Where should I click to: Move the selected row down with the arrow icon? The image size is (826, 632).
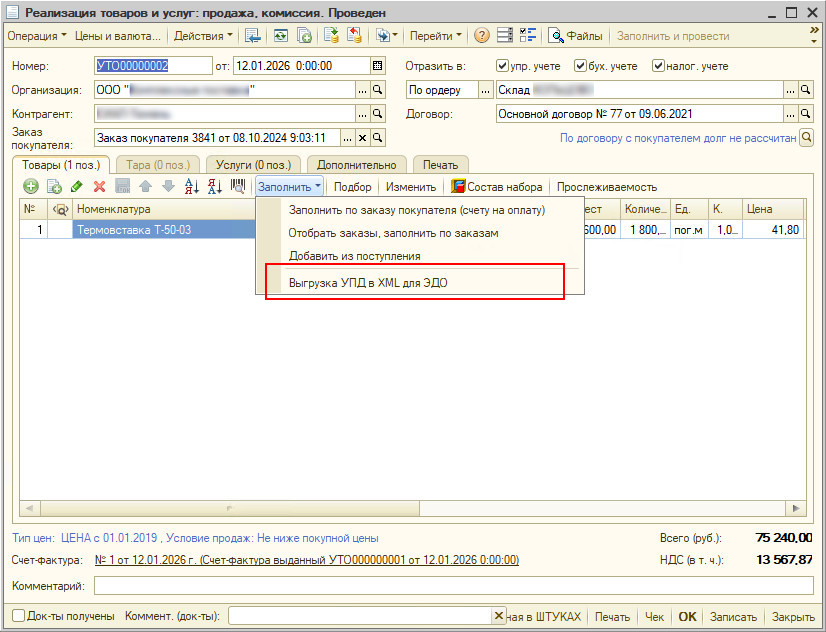(x=168, y=186)
